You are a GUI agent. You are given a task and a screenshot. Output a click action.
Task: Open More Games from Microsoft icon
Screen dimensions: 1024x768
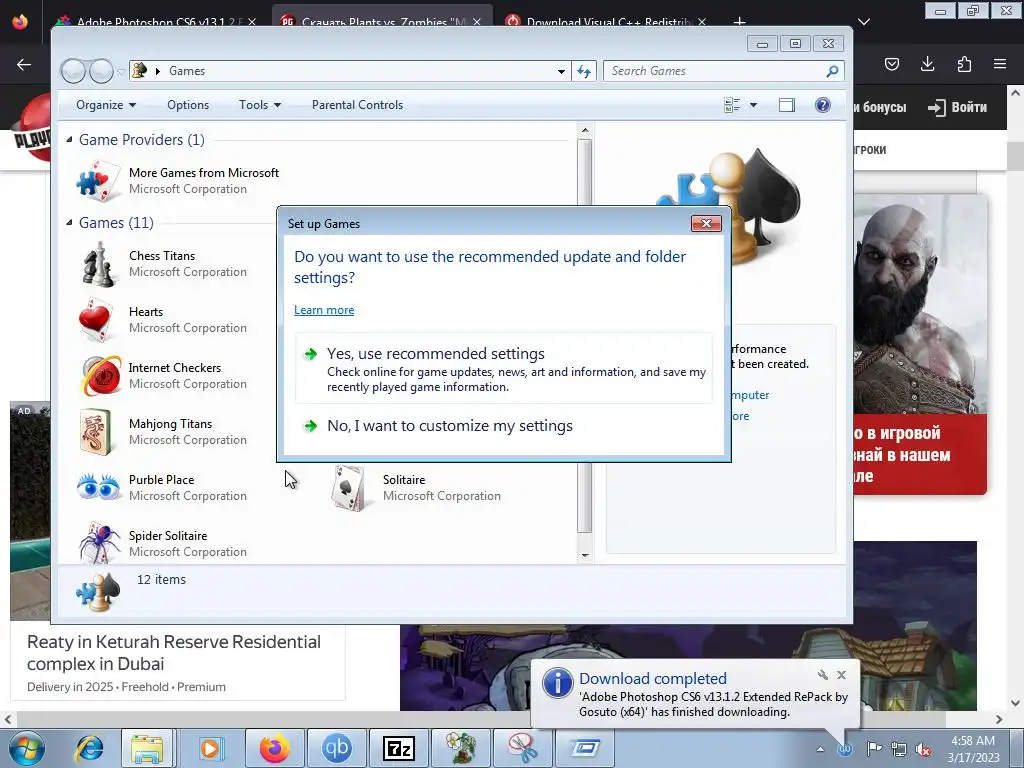tap(98, 181)
